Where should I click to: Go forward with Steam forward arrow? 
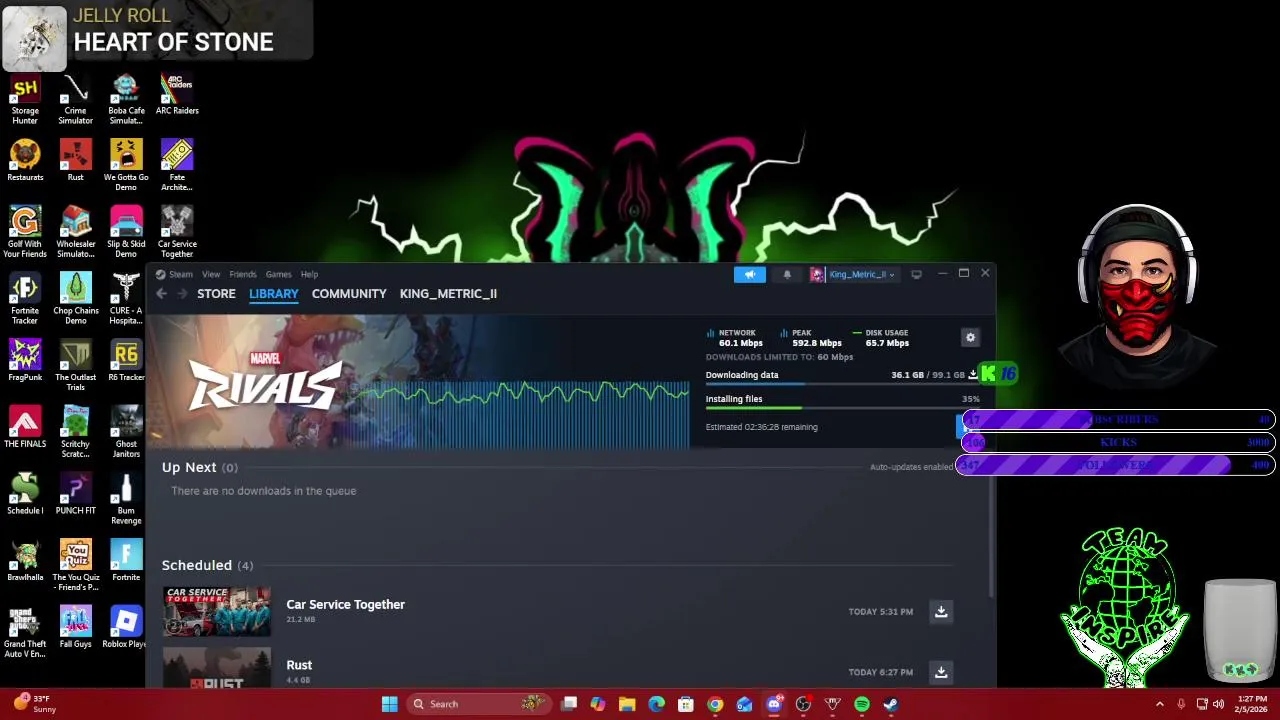pyautogui.click(x=182, y=294)
